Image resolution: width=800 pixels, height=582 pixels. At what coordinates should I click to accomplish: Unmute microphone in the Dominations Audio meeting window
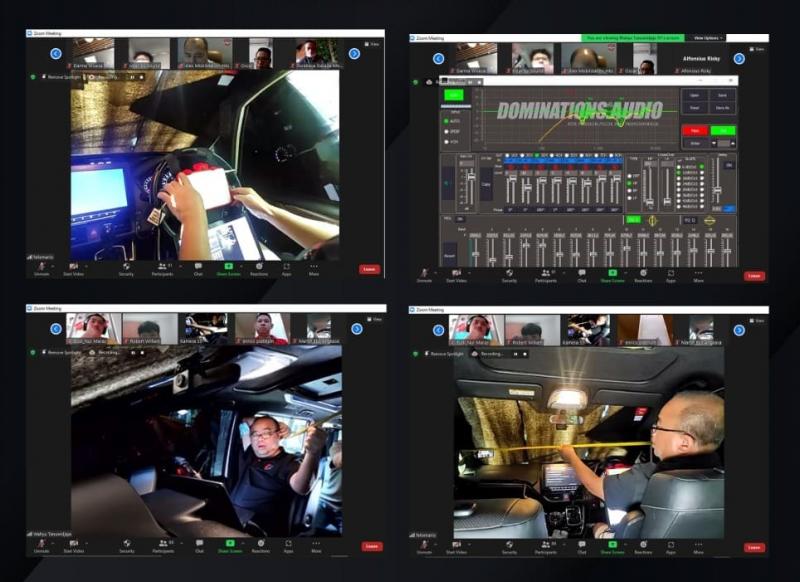pos(424,272)
